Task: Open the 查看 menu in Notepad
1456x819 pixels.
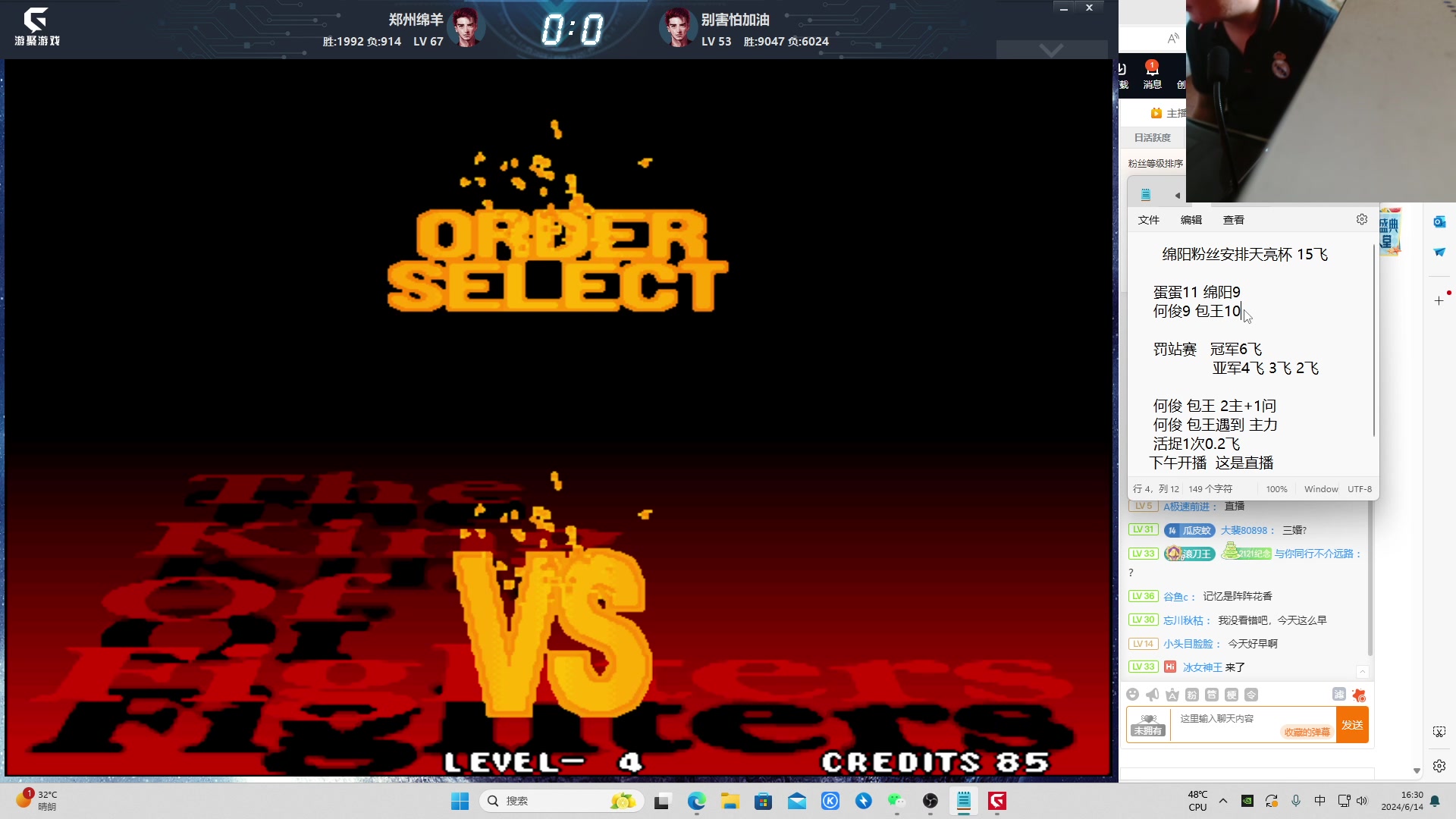Action: [x=1233, y=220]
